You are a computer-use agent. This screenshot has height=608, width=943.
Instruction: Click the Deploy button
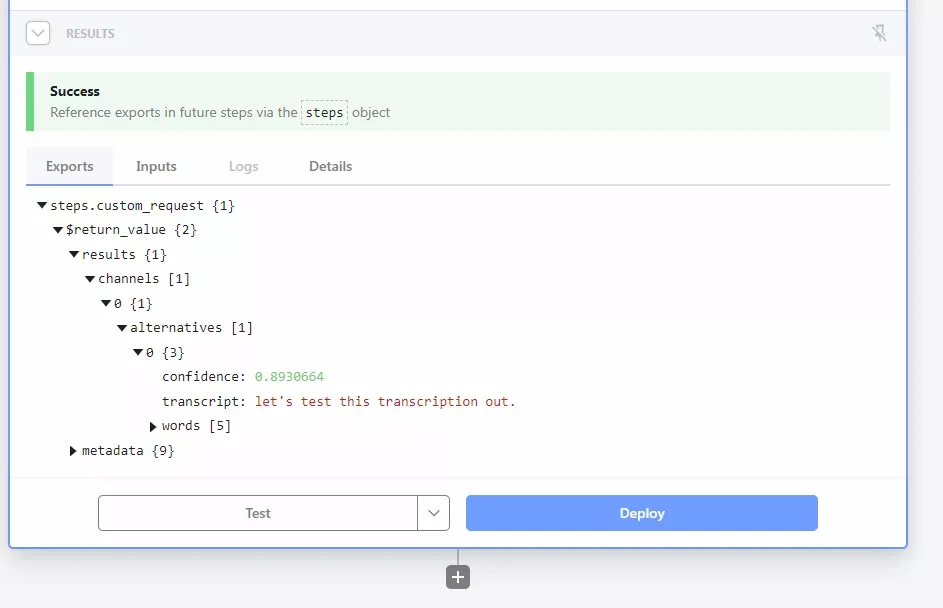point(642,513)
